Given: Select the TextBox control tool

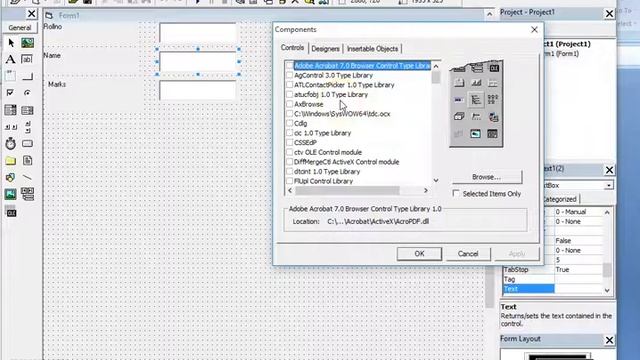Looking at the screenshot, I should point(27,60).
